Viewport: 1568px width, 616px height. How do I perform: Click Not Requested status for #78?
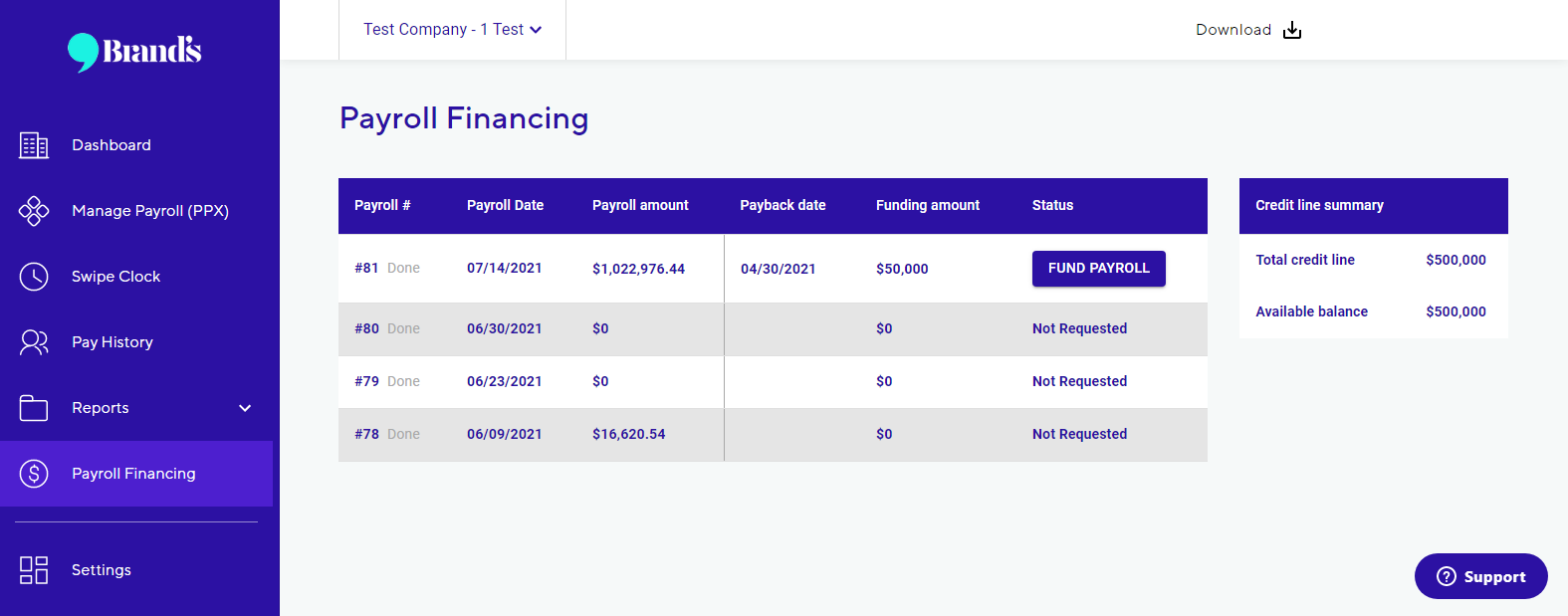[x=1079, y=434]
